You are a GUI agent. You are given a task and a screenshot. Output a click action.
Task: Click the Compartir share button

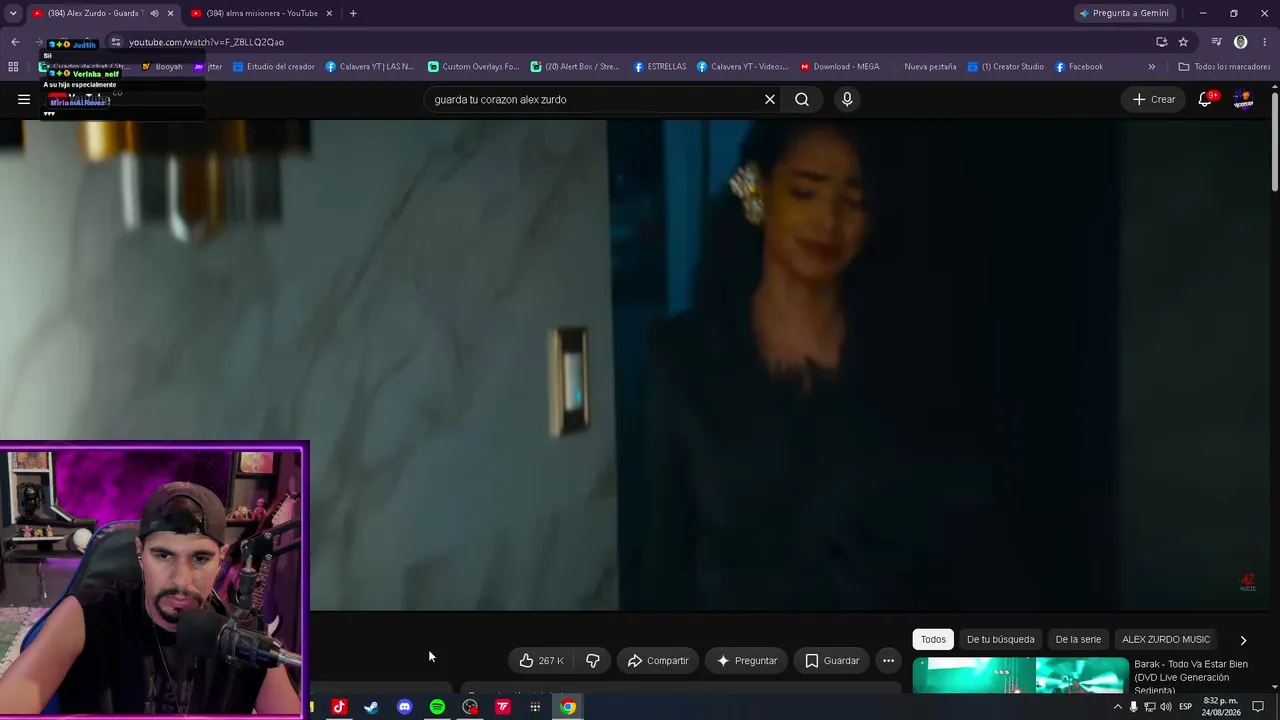(658, 660)
